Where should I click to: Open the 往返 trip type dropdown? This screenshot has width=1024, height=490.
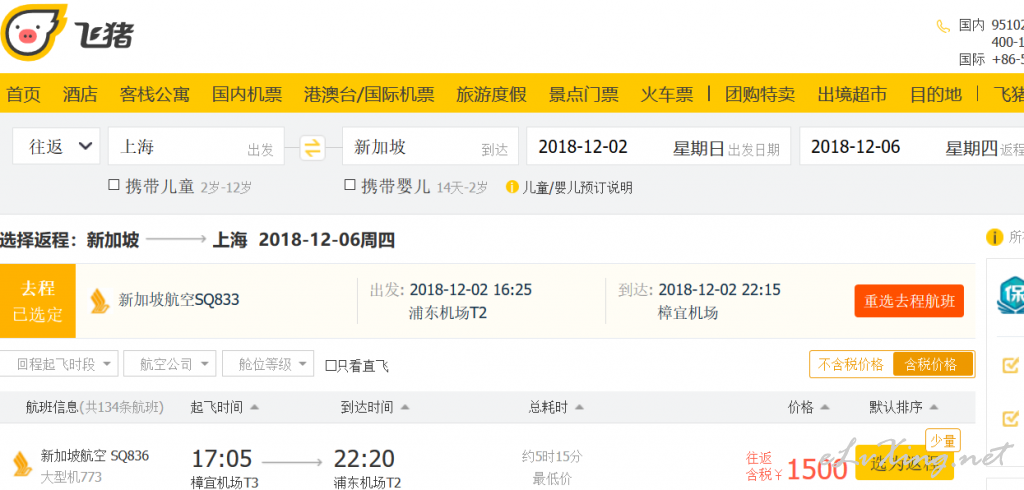tap(57, 147)
